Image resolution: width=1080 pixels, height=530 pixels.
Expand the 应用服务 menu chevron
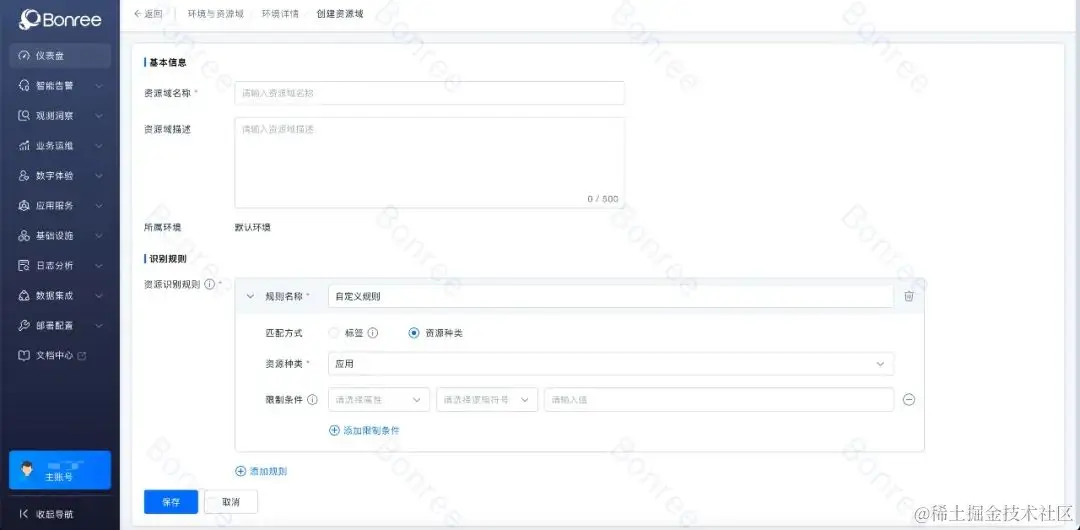point(98,205)
